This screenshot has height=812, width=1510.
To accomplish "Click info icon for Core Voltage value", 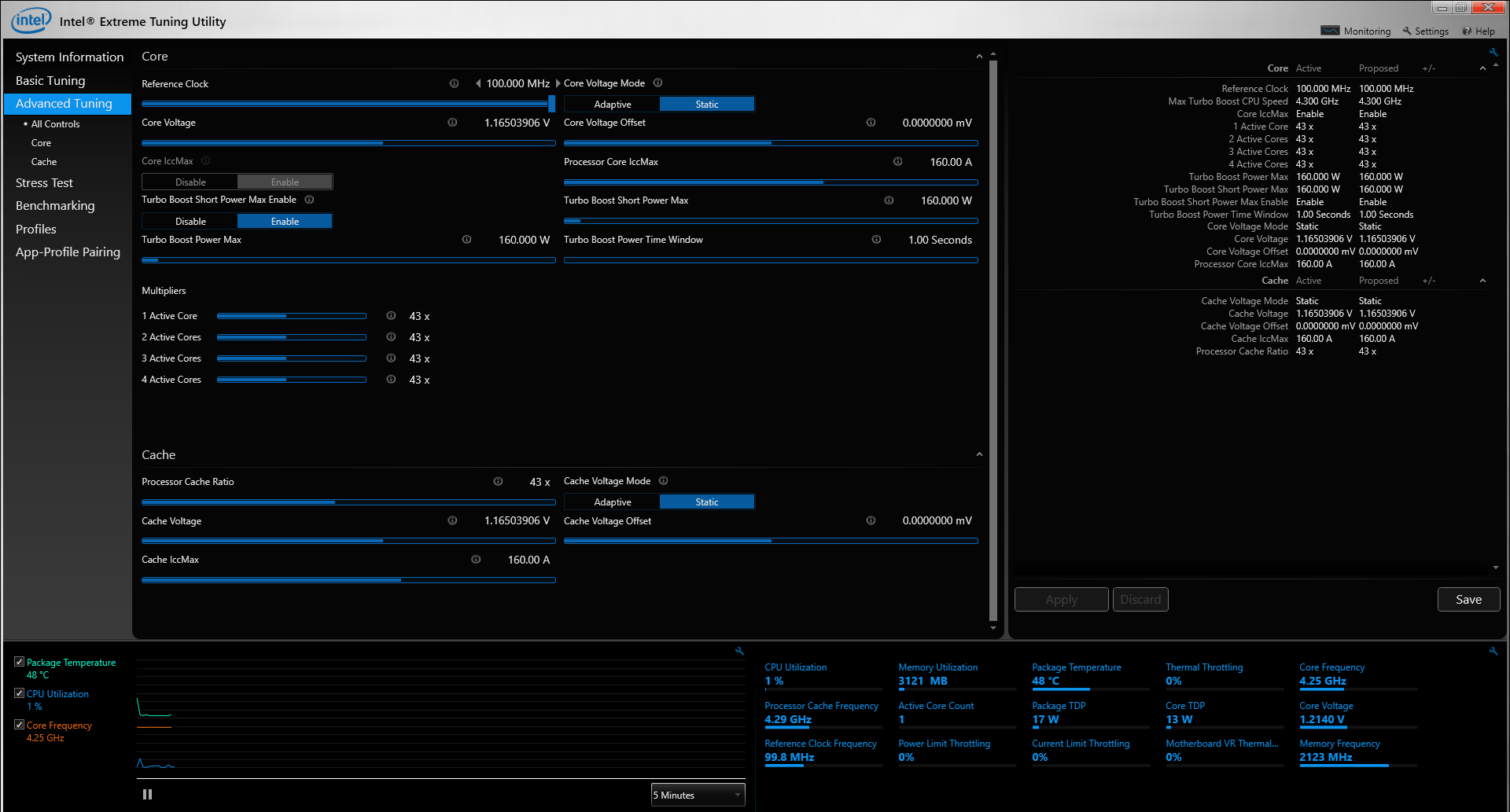I will [x=452, y=123].
